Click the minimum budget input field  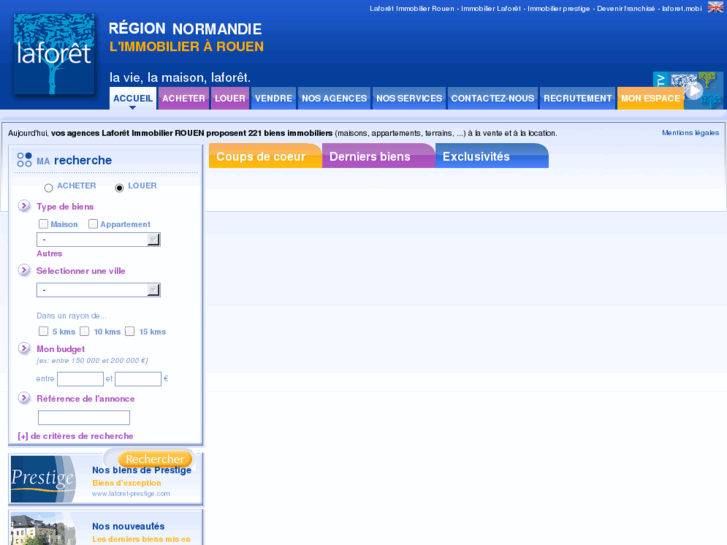point(80,378)
